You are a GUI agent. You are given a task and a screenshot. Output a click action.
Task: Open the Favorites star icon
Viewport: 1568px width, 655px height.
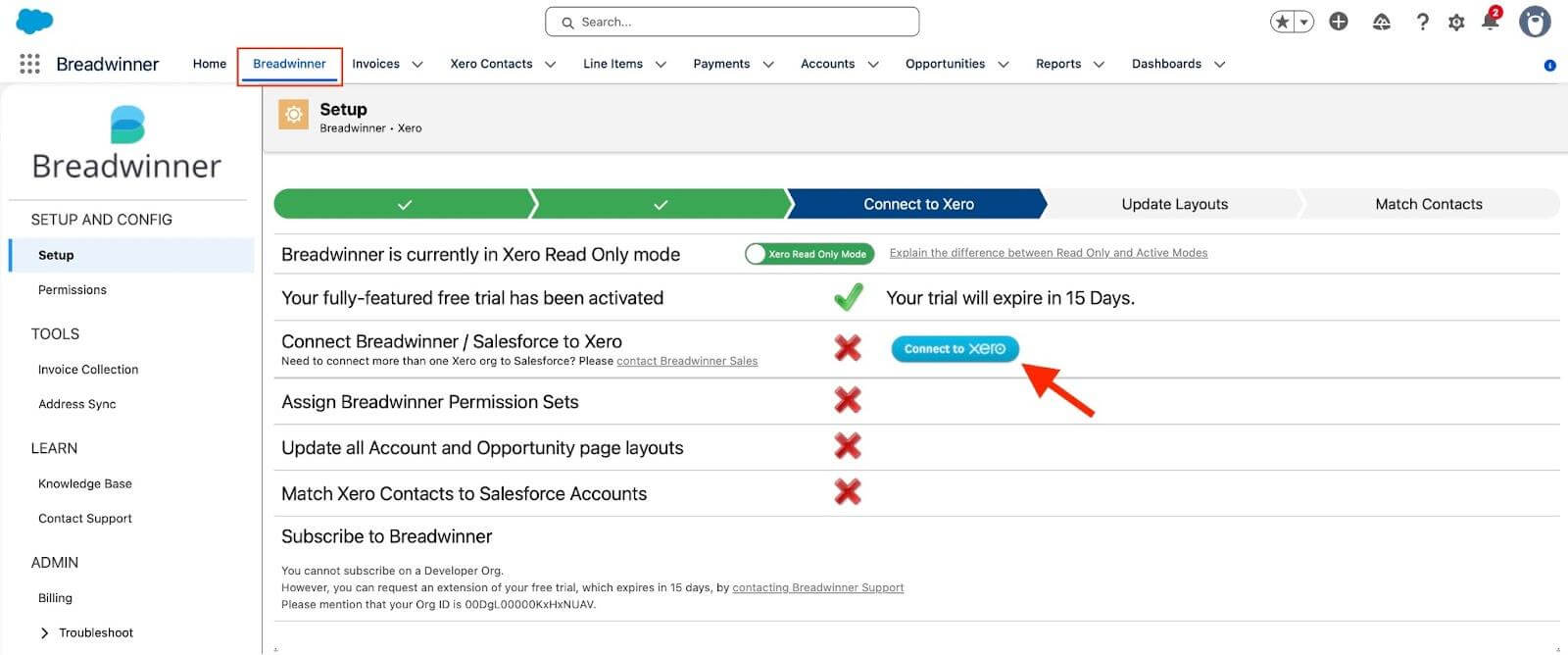click(x=1283, y=22)
